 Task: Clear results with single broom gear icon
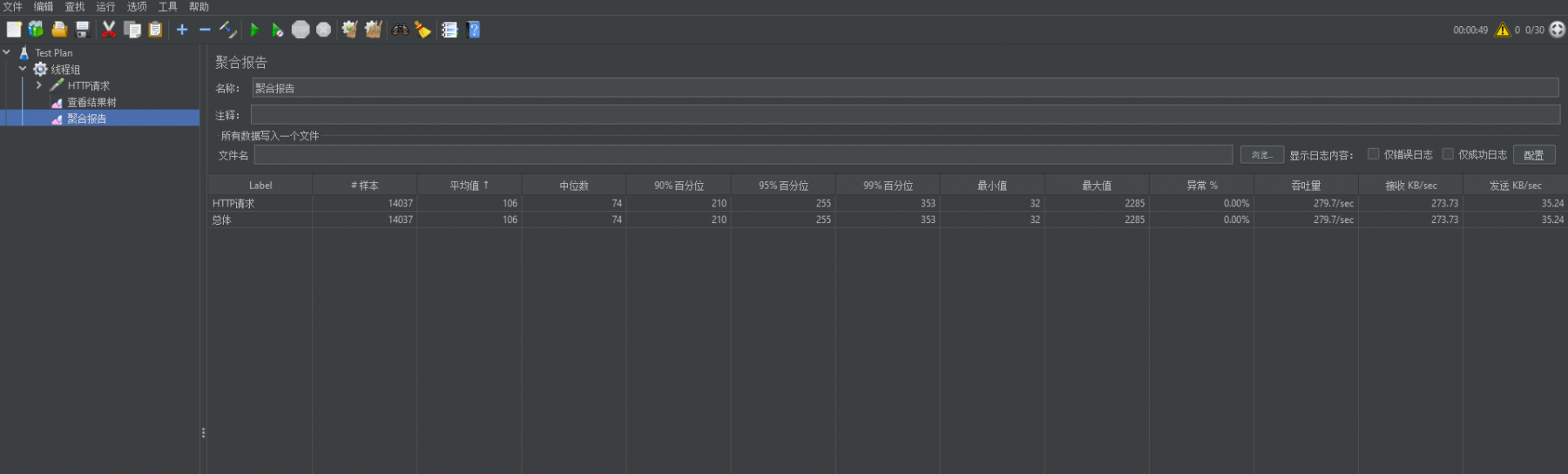tap(349, 30)
